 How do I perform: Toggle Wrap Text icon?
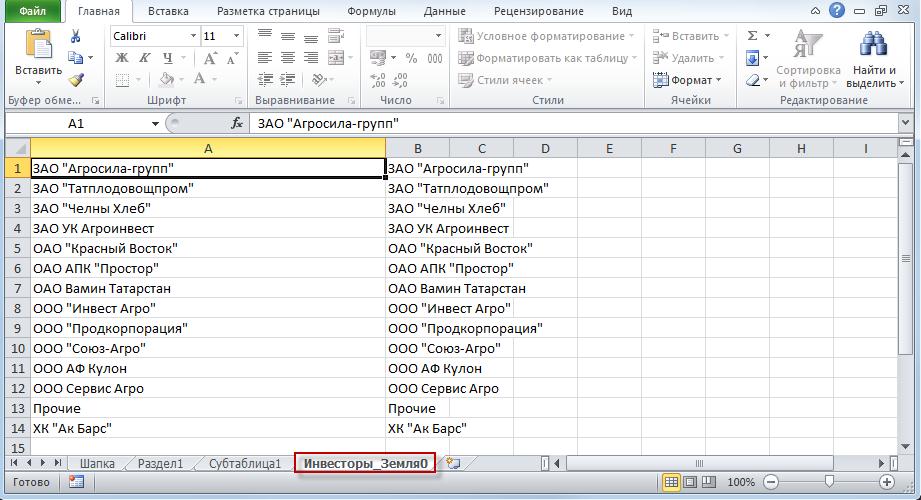pyautogui.click(x=336, y=36)
